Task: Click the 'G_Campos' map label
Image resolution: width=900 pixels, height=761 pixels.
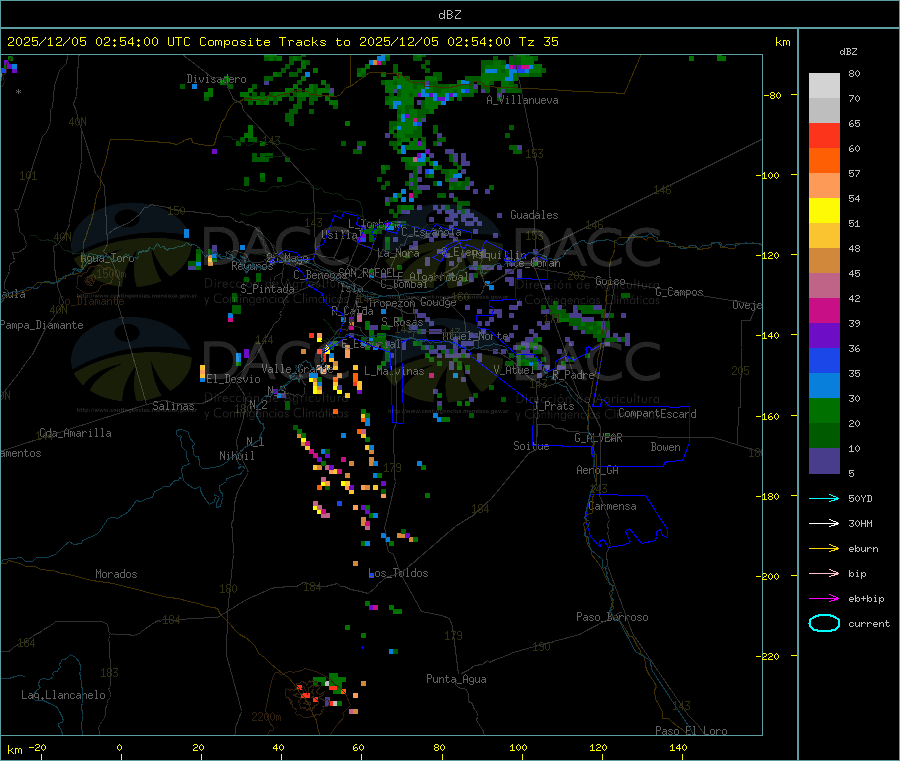Action: (x=679, y=292)
